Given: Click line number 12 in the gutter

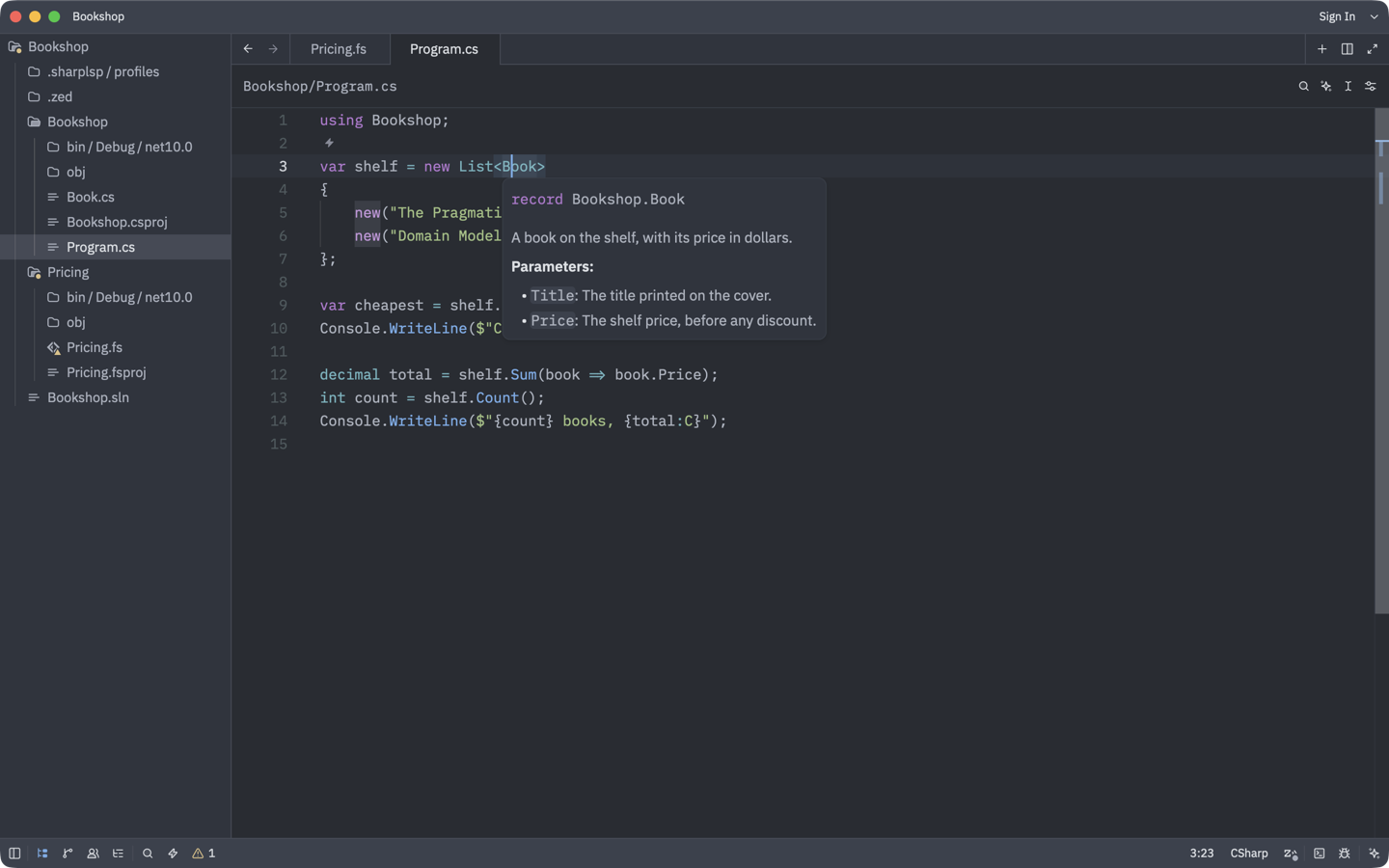Looking at the screenshot, I should pos(279,375).
